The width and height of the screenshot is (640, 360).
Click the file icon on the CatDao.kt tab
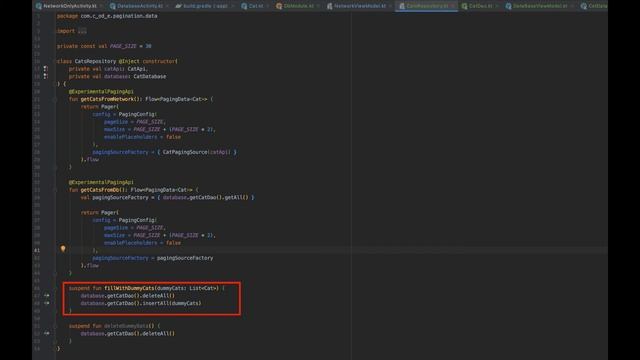click(x=464, y=6)
